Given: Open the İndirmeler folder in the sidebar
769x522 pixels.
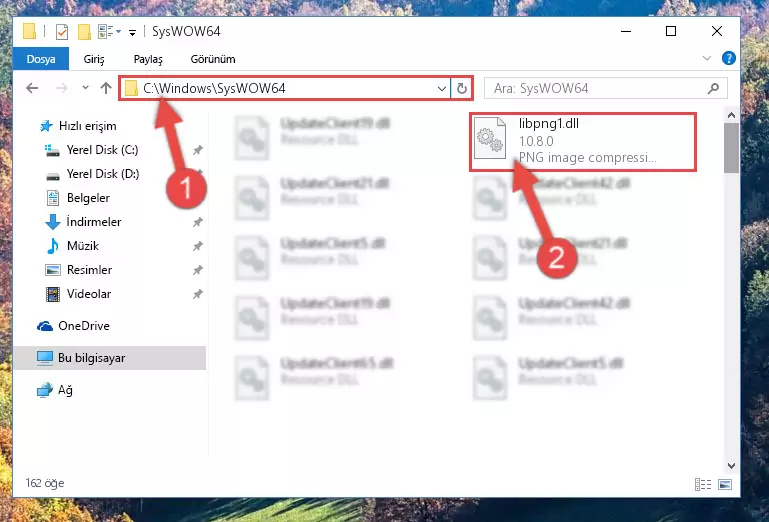Looking at the screenshot, I should pos(83,222).
